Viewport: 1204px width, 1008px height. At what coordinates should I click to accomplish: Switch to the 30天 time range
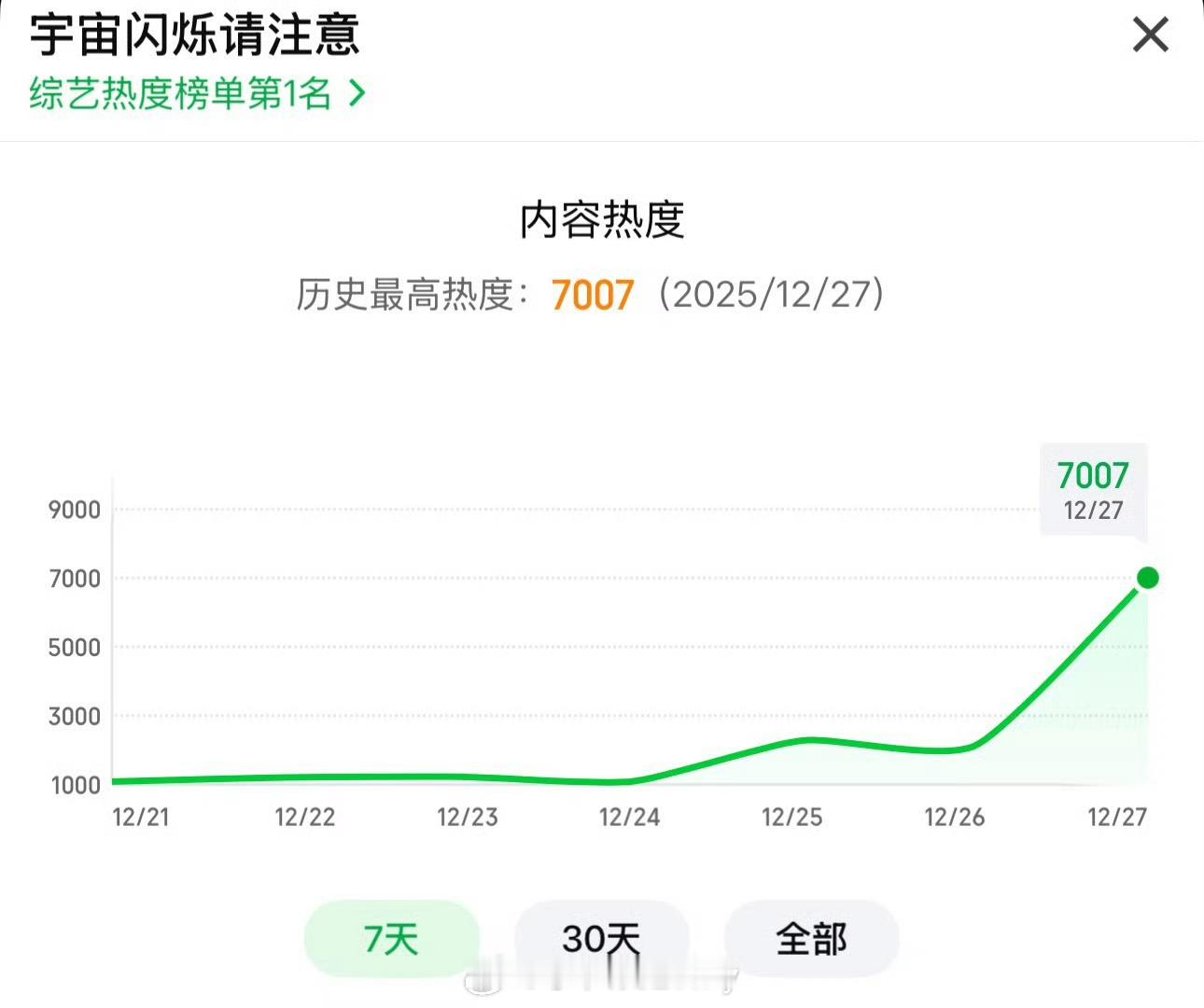click(603, 940)
